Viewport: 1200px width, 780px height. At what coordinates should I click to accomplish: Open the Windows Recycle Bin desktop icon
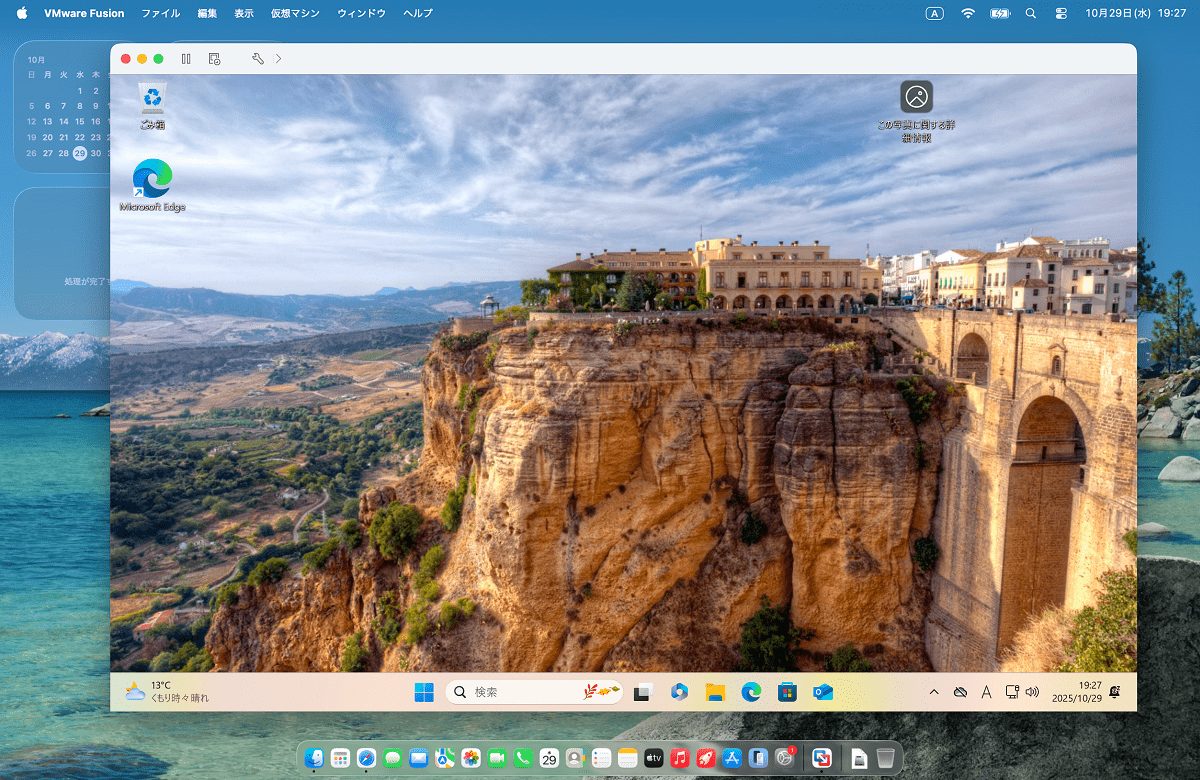click(x=153, y=107)
